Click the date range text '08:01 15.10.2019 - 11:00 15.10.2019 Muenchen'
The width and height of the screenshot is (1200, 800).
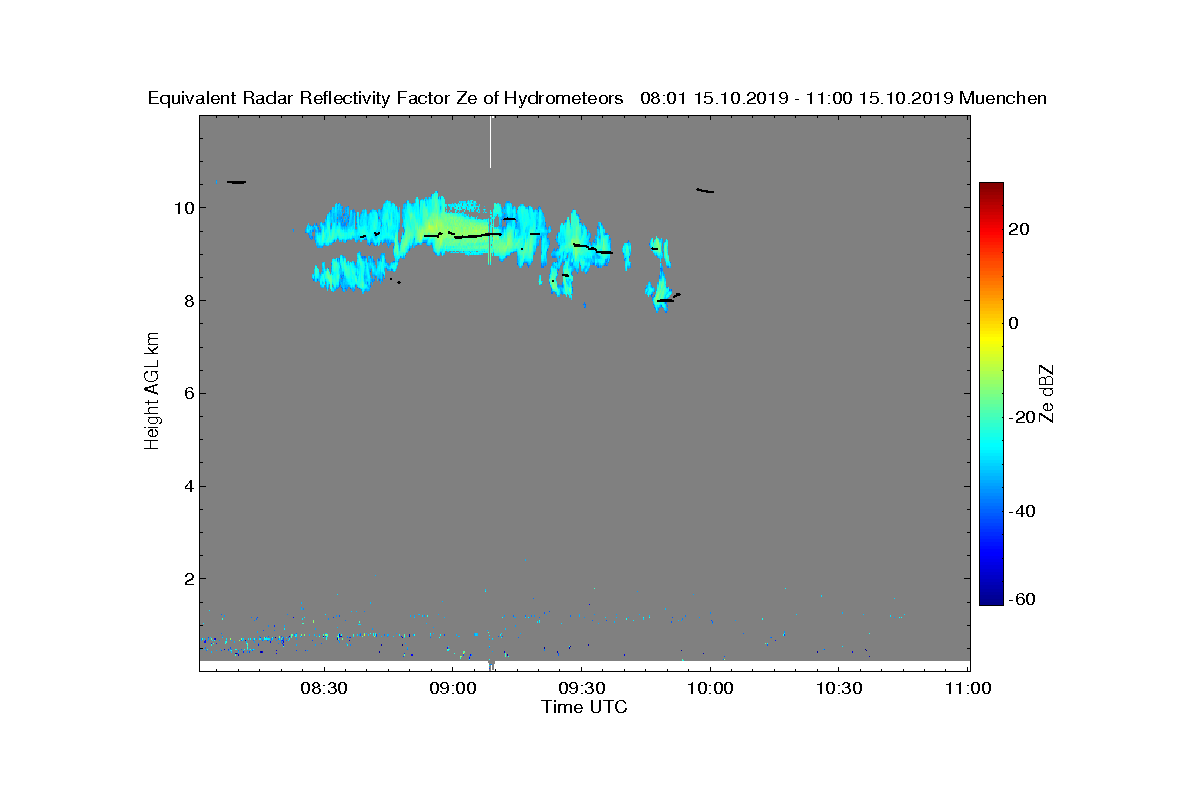(843, 98)
